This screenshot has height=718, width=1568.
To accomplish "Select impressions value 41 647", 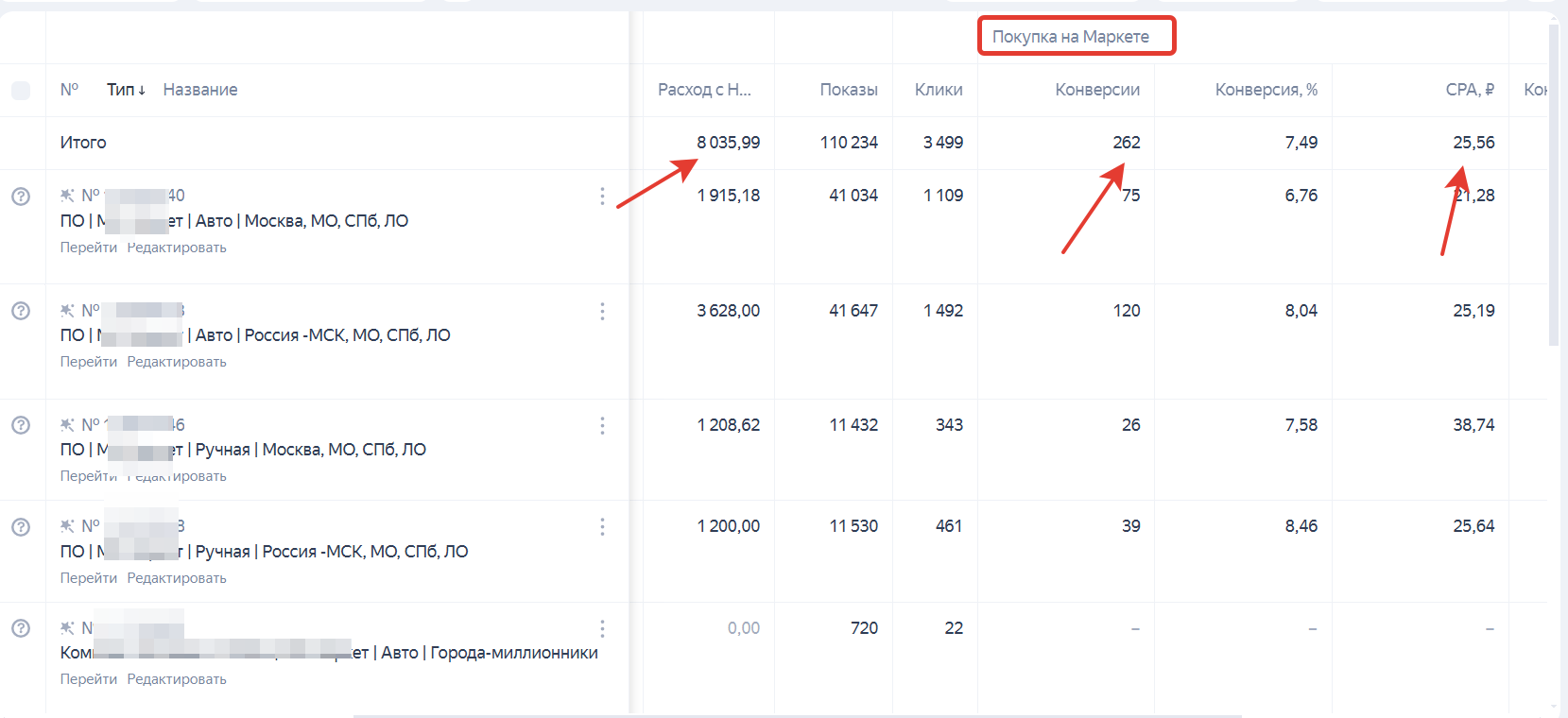I will pyautogui.click(x=853, y=311).
